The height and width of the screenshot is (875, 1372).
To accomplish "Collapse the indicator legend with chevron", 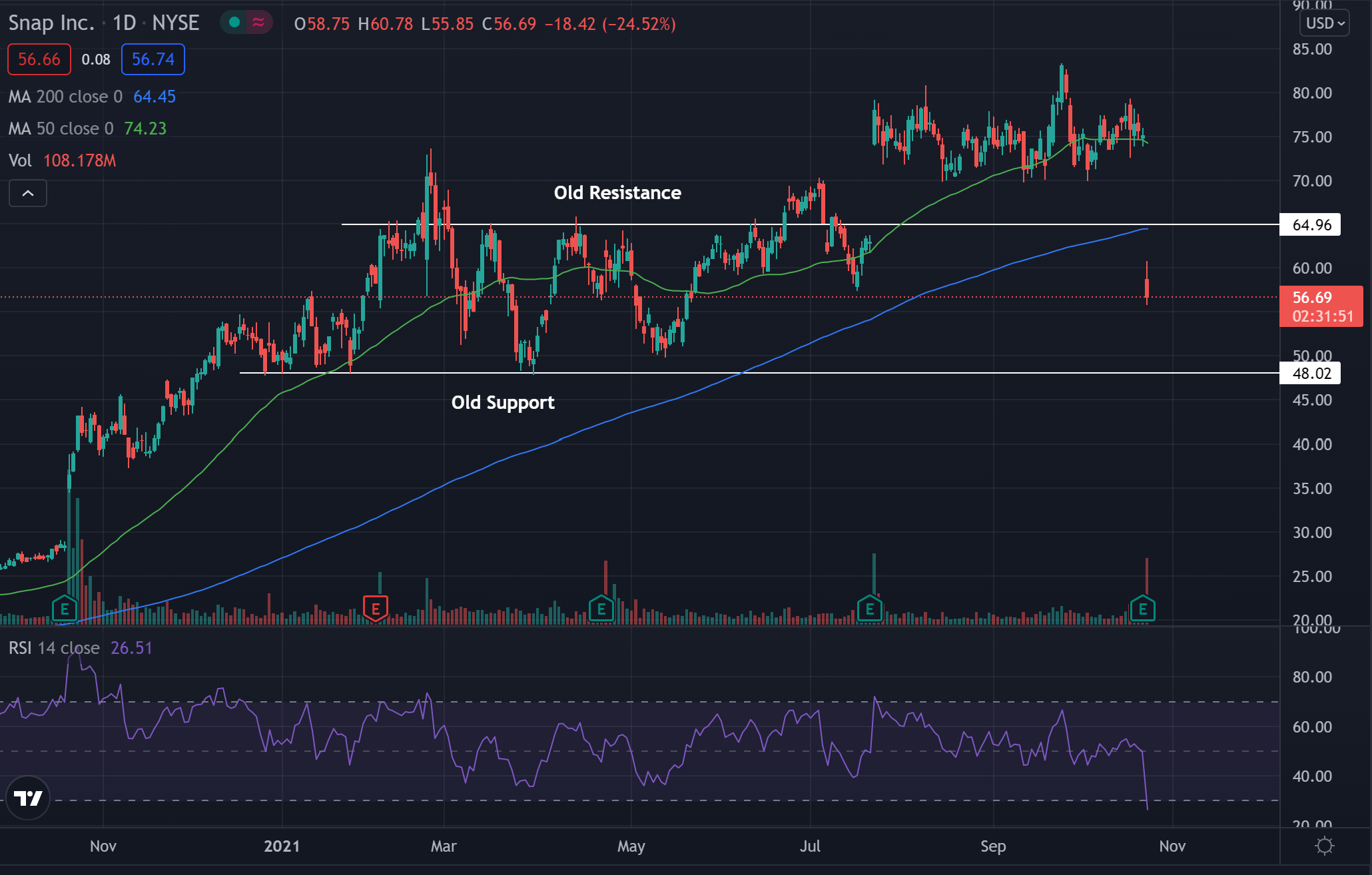I will (28, 193).
